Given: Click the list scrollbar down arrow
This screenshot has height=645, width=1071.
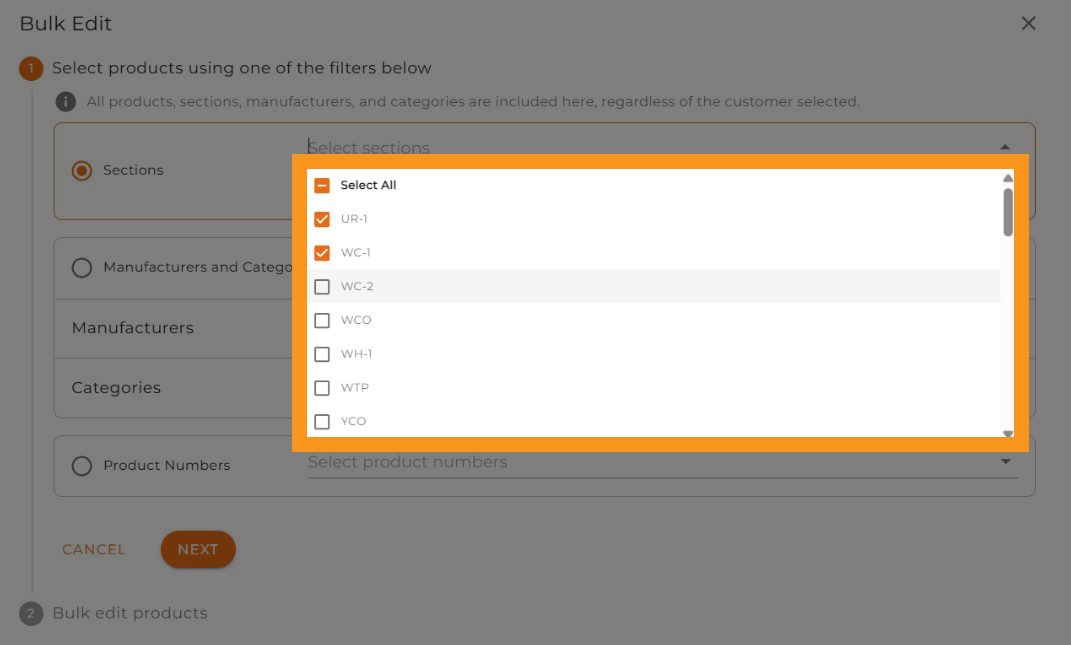Looking at the screenshot, I should click(1008, 433).
